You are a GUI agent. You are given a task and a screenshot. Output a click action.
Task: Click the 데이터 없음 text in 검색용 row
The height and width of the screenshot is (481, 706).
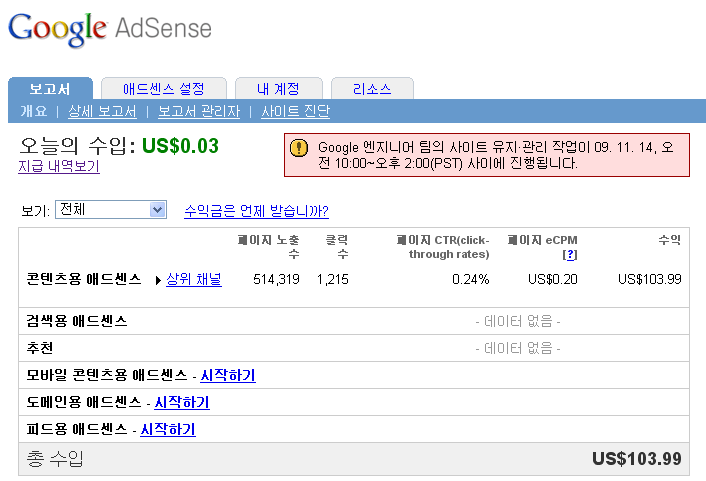518,321
